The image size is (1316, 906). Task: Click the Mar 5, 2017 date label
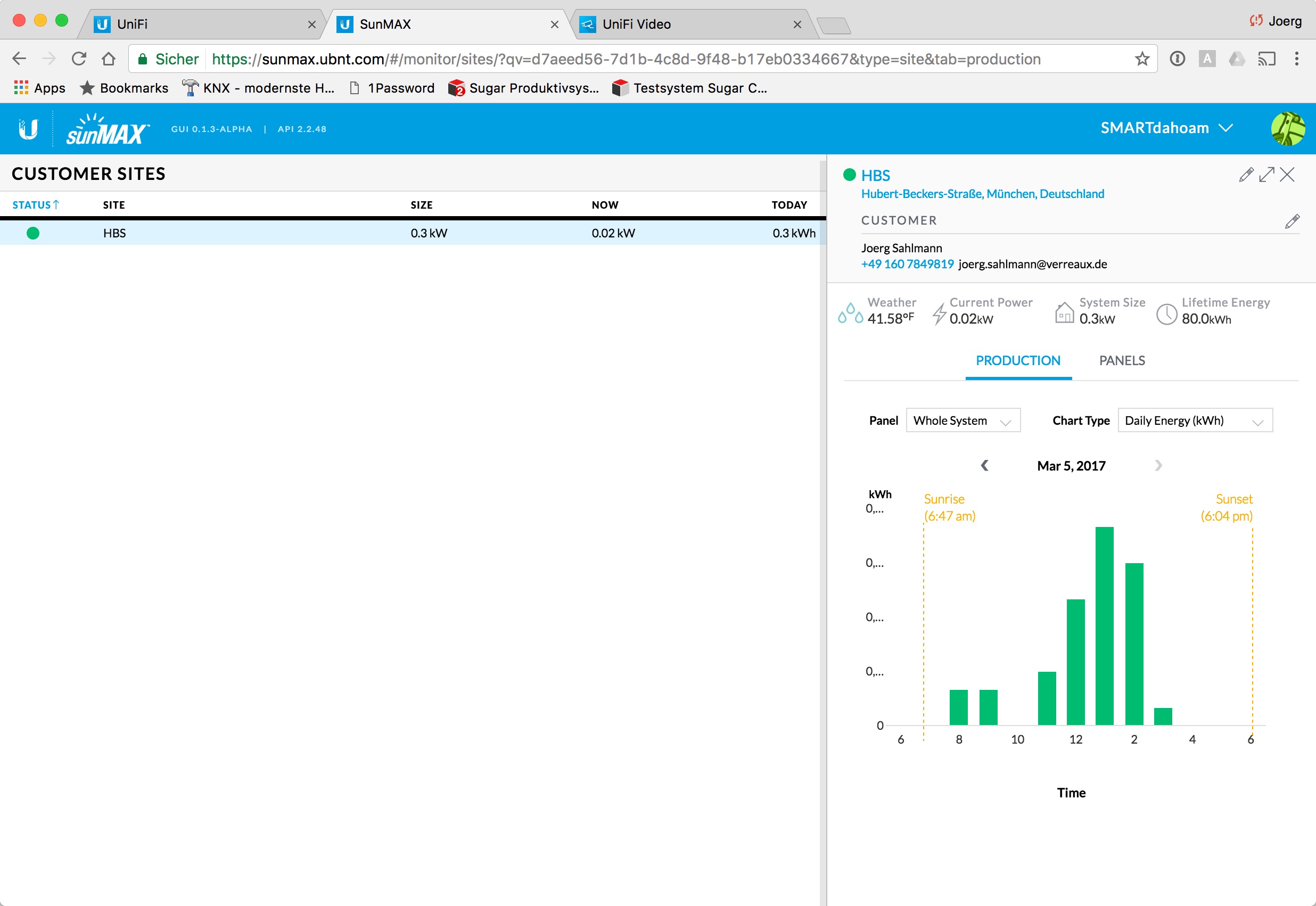pyautogui.click(x=1071, y=466)
